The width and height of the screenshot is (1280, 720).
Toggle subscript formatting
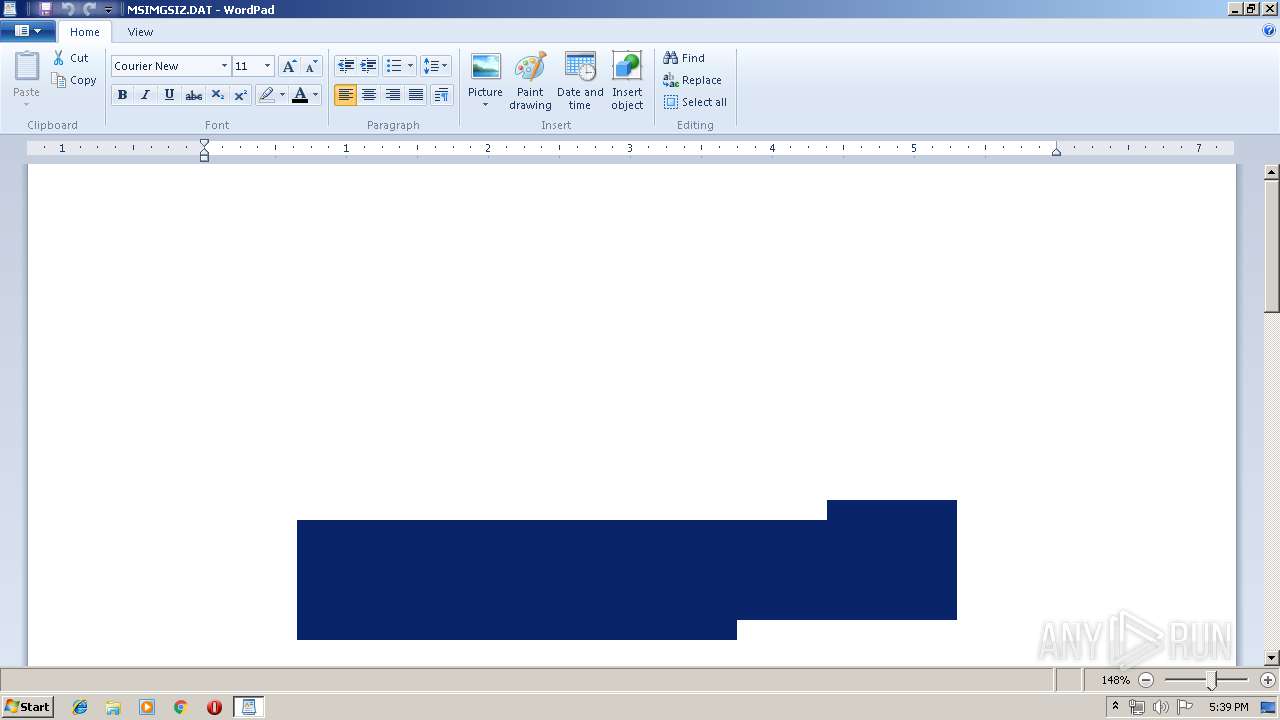point(217,95)
